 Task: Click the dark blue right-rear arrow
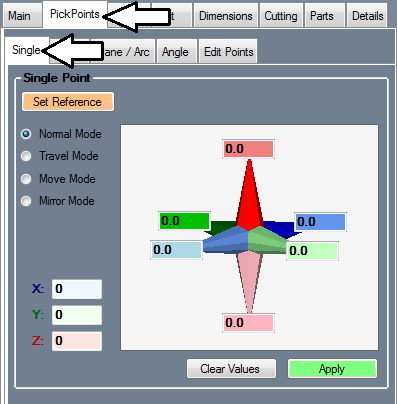point(279,228)
